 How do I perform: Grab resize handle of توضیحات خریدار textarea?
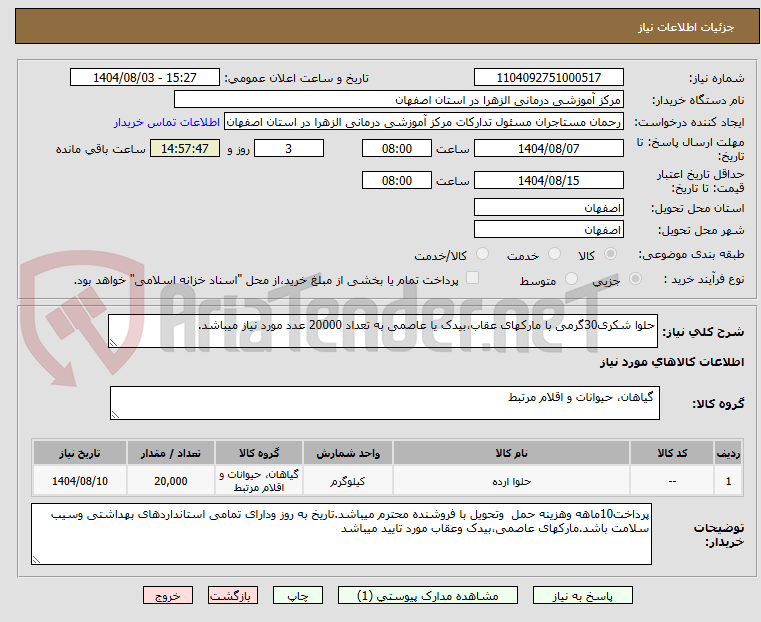click(x=37, y=559)
